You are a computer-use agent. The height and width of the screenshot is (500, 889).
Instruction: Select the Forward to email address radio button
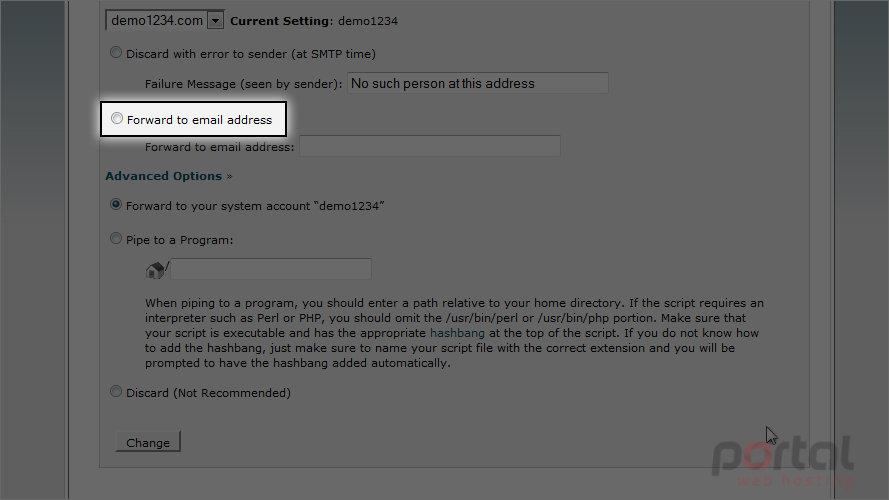coord(117,118)
